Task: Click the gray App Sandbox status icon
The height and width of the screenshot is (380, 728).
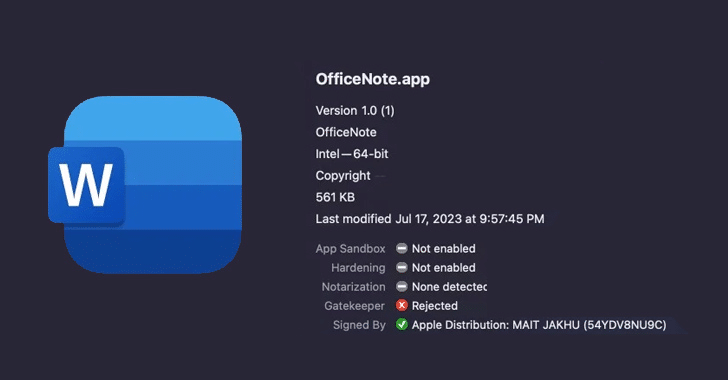Action: pyautogui.click(x=402, y=249)
